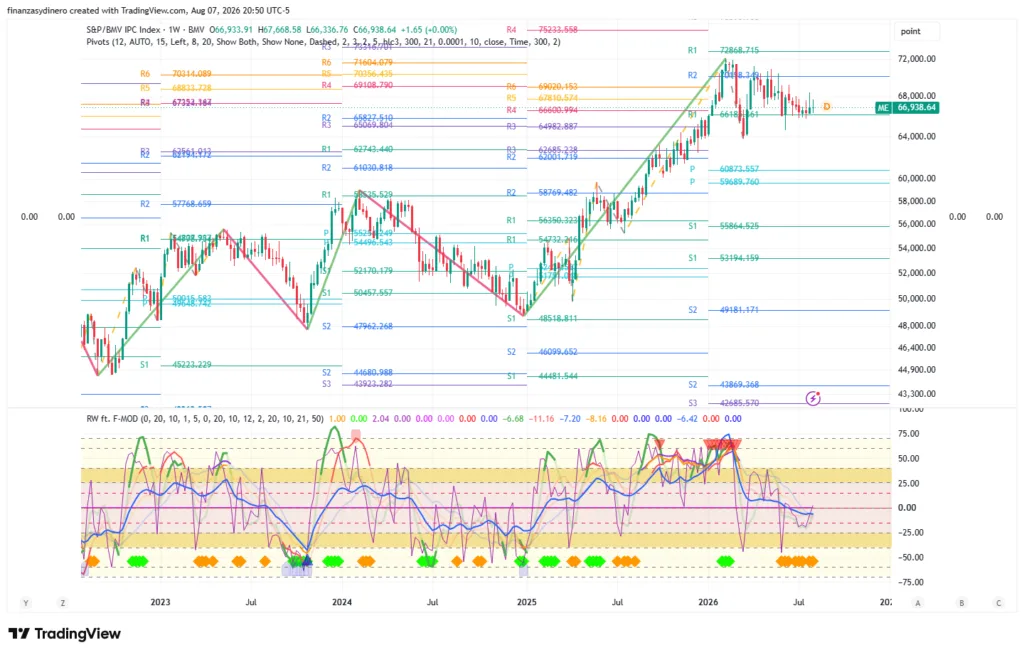Click the 72,000.00 price axis label
1024x655 pixels.
click(916, 59)
